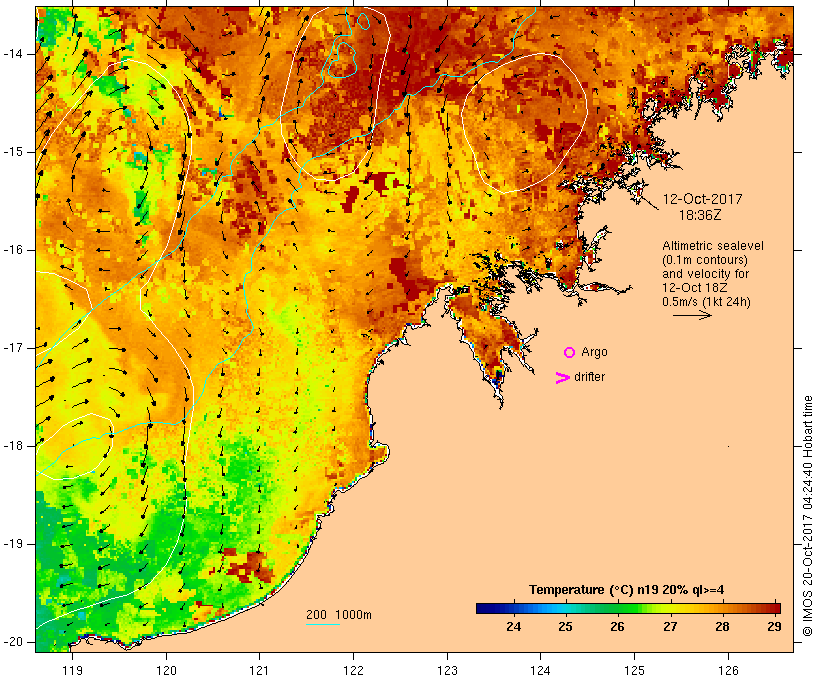Click the latitude axis label -15

13,152
